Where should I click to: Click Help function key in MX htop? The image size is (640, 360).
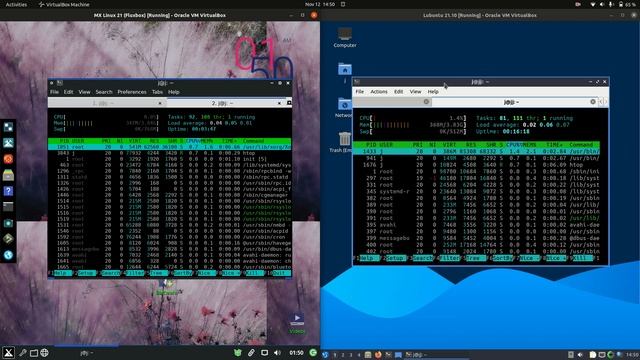[x=63, y=273]
